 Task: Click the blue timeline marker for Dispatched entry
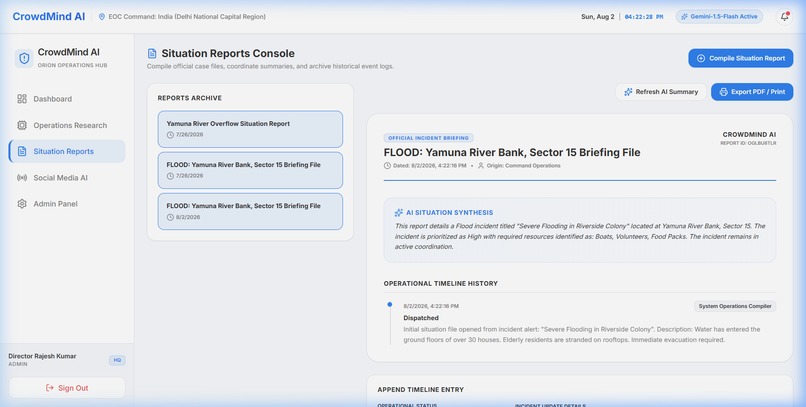(390, 304)
